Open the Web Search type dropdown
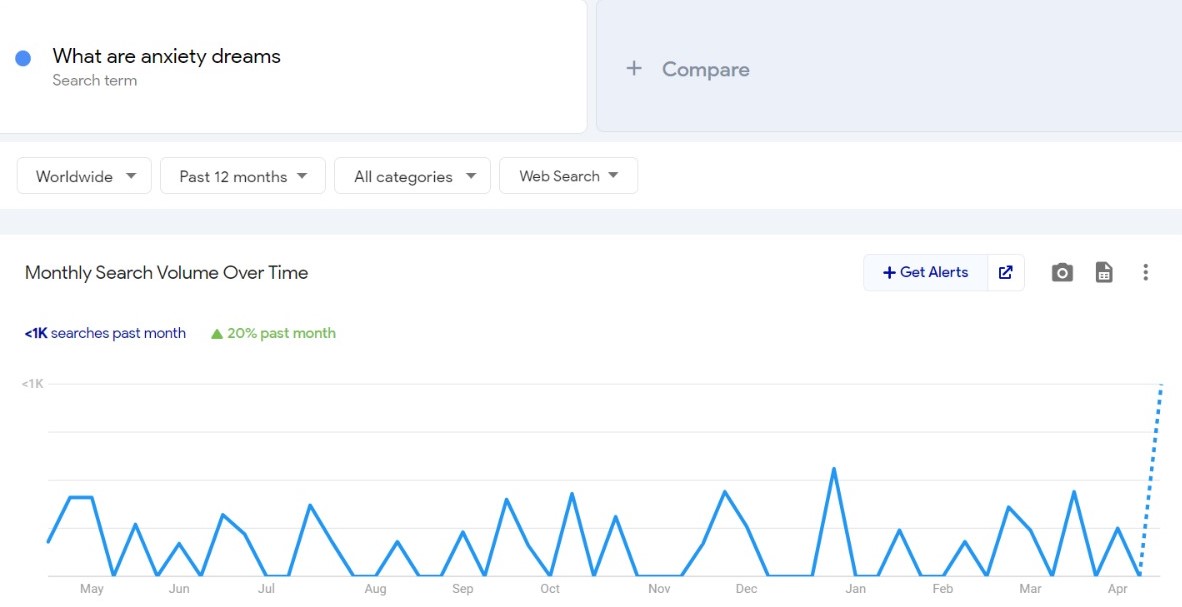The width and height of the screenshot is (1182, 607). pyautogui.click(x=568, y=176)
